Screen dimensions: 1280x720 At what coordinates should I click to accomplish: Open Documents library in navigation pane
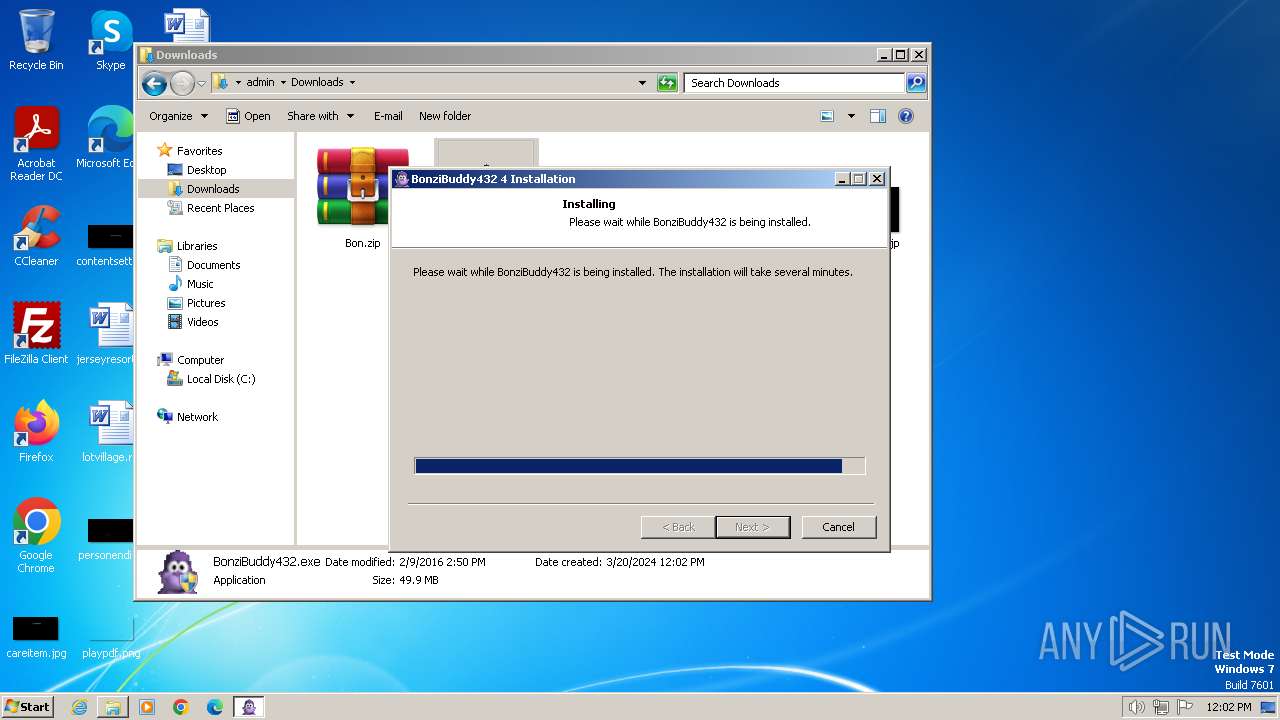tap(213, 265)
